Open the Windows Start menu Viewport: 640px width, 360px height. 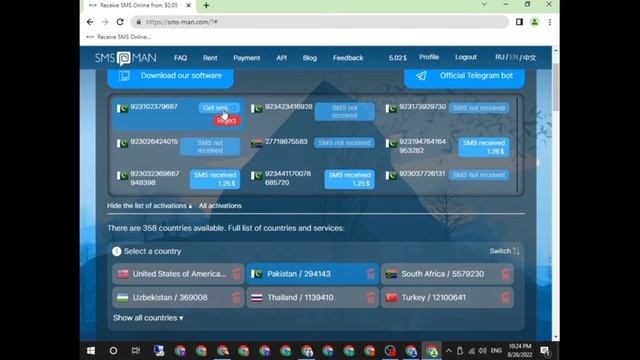(x=91, y=351)
